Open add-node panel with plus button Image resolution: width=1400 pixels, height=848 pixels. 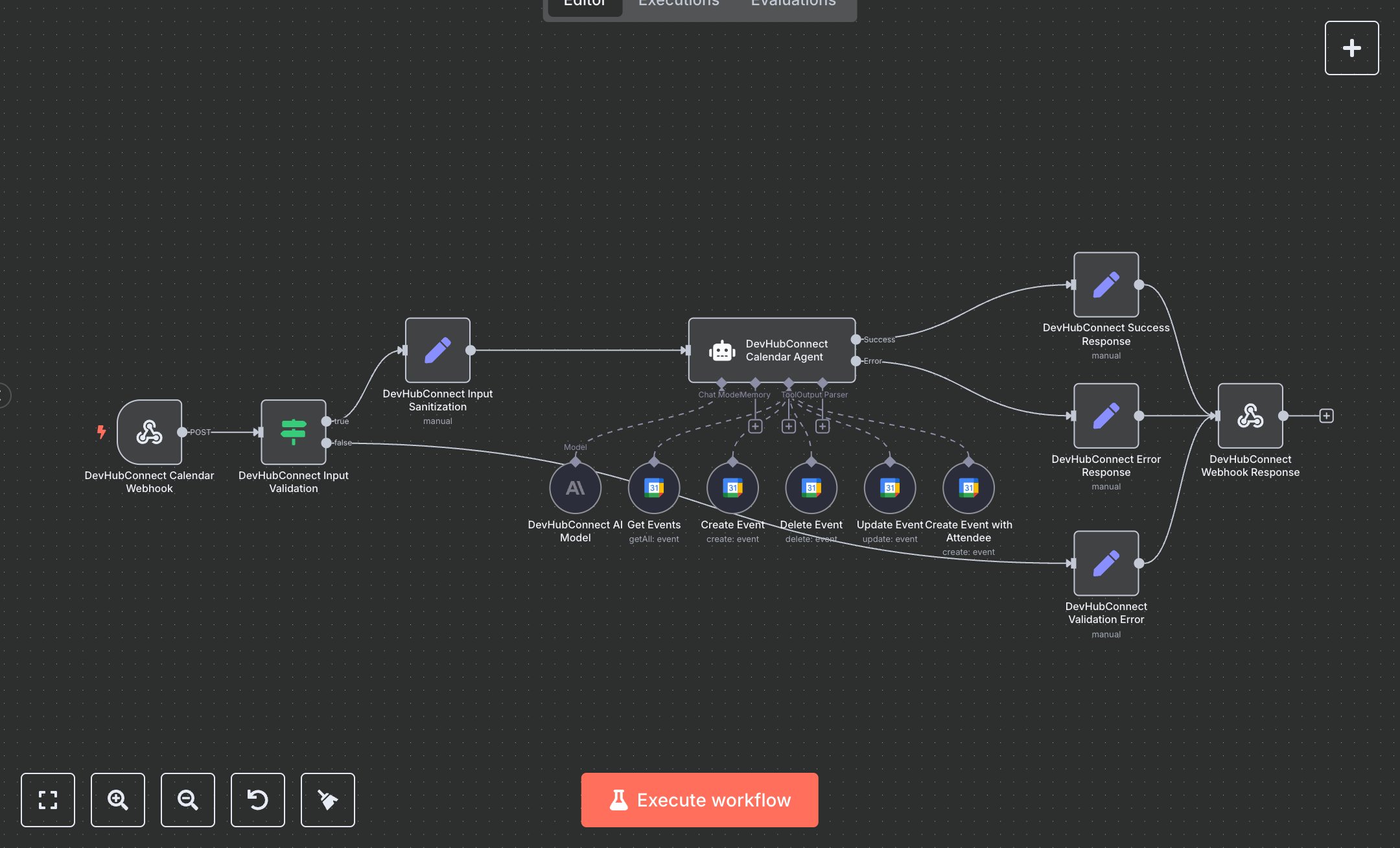click(1351, 48)
